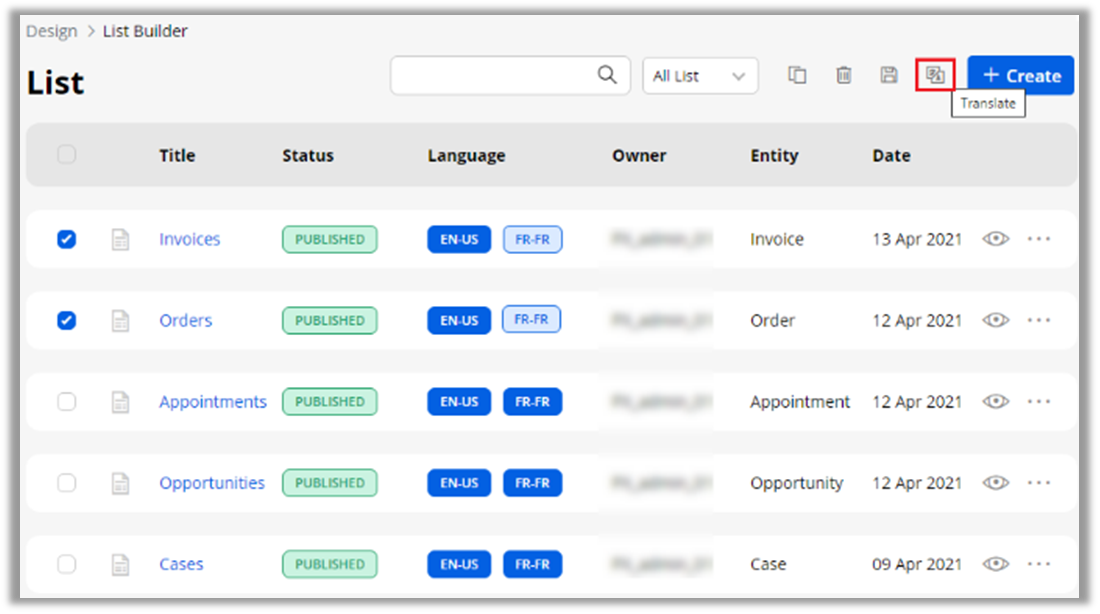The height and width of the screenshot is (614, 1100).
Task: Click the trash delete icon
Action: [x=843, y=75]
